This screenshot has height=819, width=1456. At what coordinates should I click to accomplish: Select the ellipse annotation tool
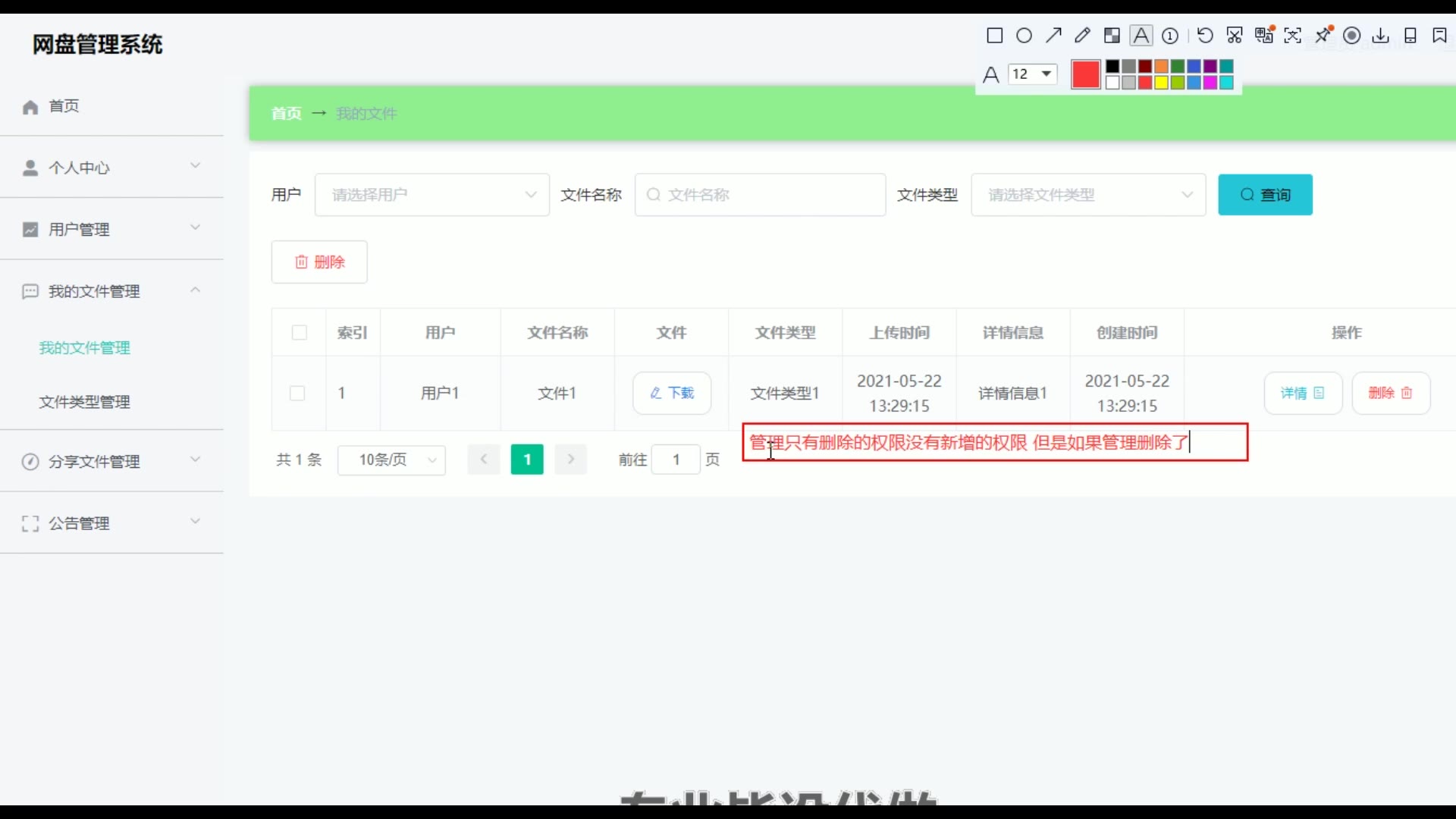[1024, 36]
